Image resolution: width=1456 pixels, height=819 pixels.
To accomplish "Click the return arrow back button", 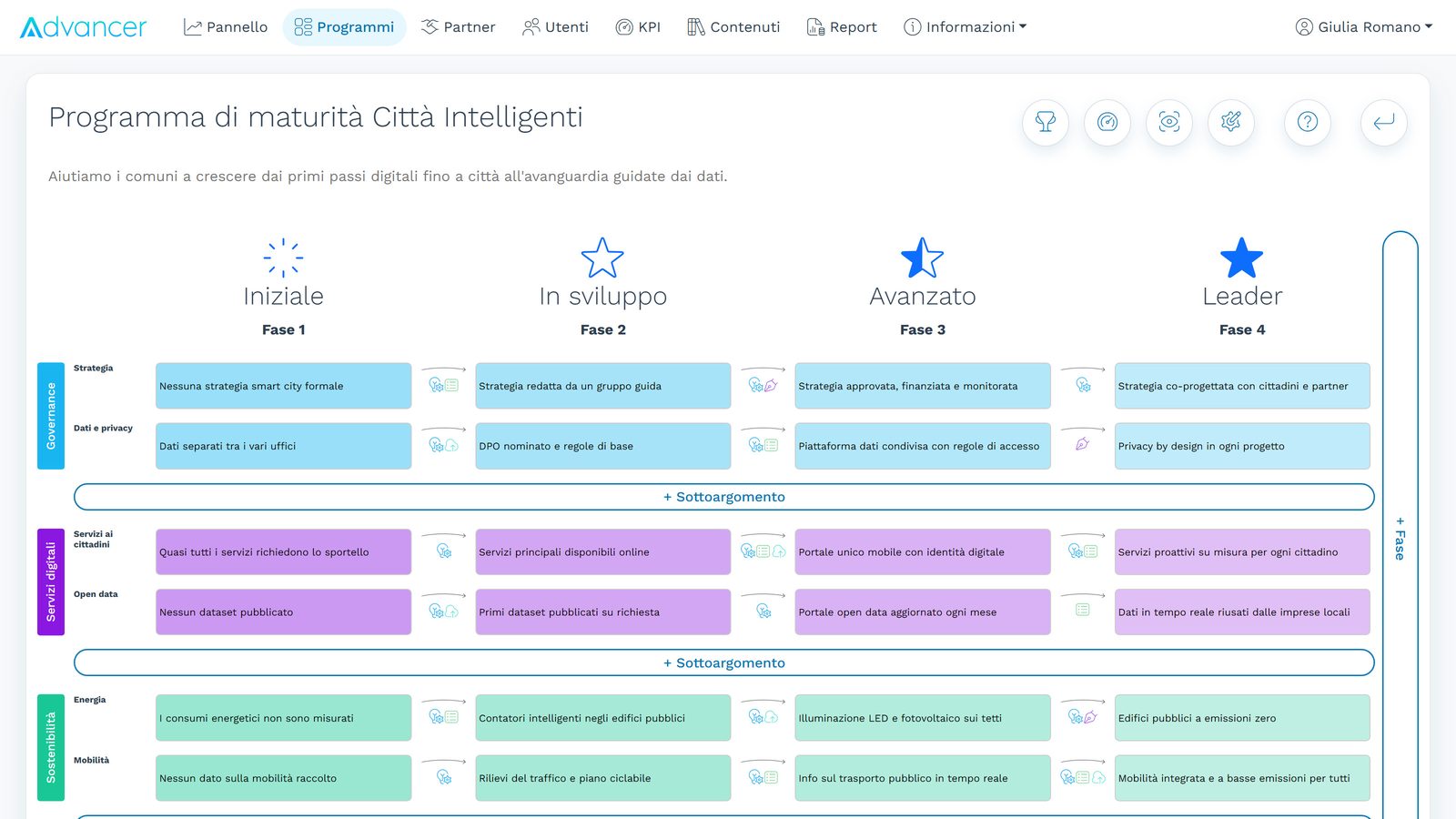I will 1384,122.
